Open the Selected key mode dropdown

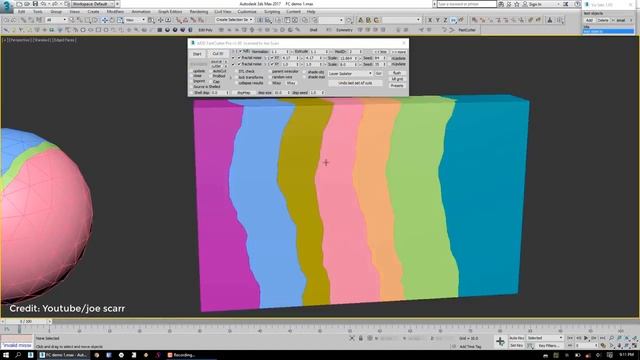click(545, 338)
